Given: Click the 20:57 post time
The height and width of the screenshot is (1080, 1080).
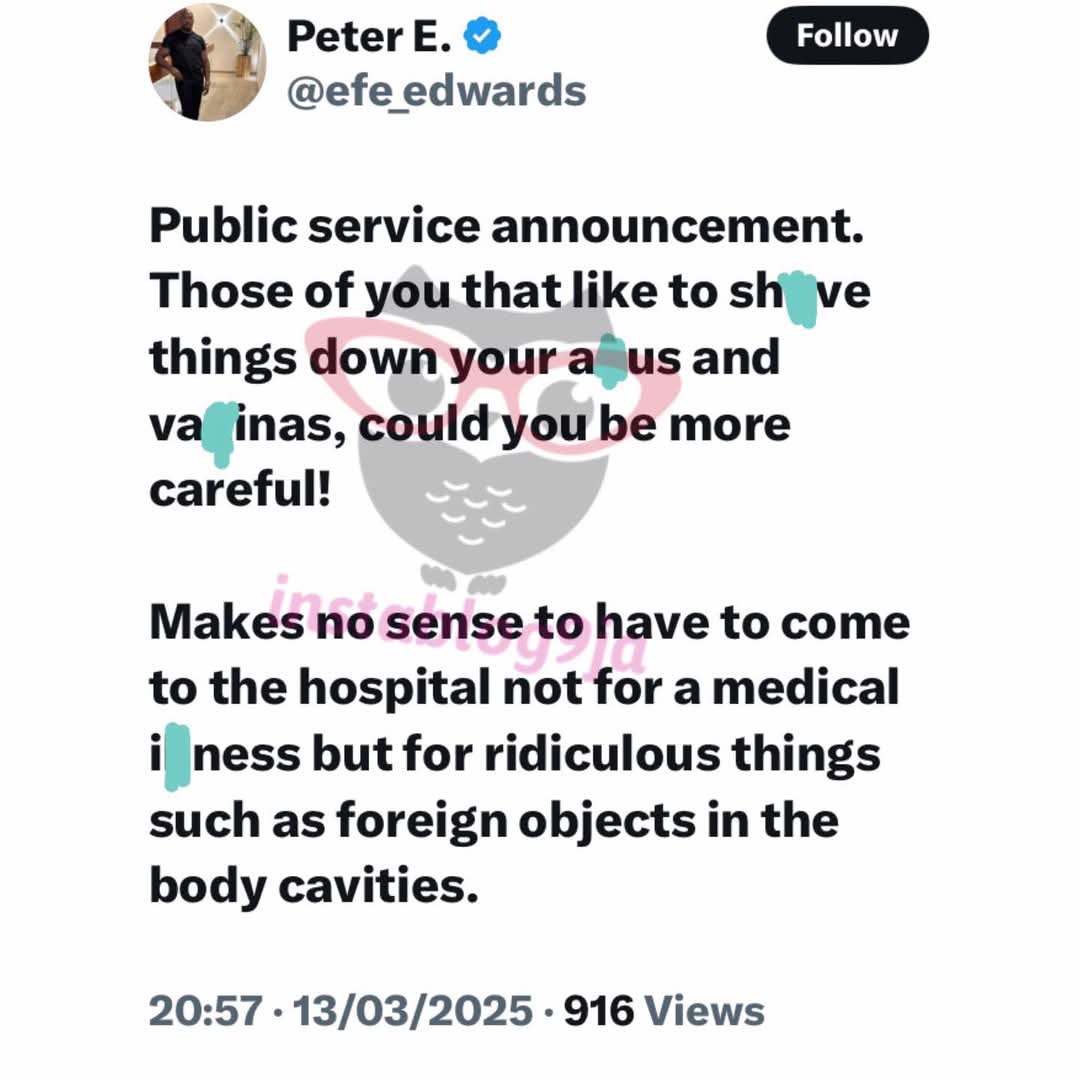Looking at the screenshot, I should (x=205, y=1010).
